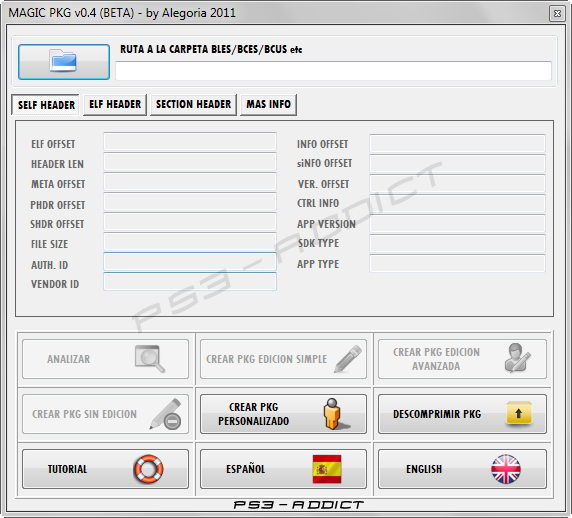This screenshot has height=518, width=572.
Task: Click the blue folder browse icon
Action: click(x=63, y=61)
